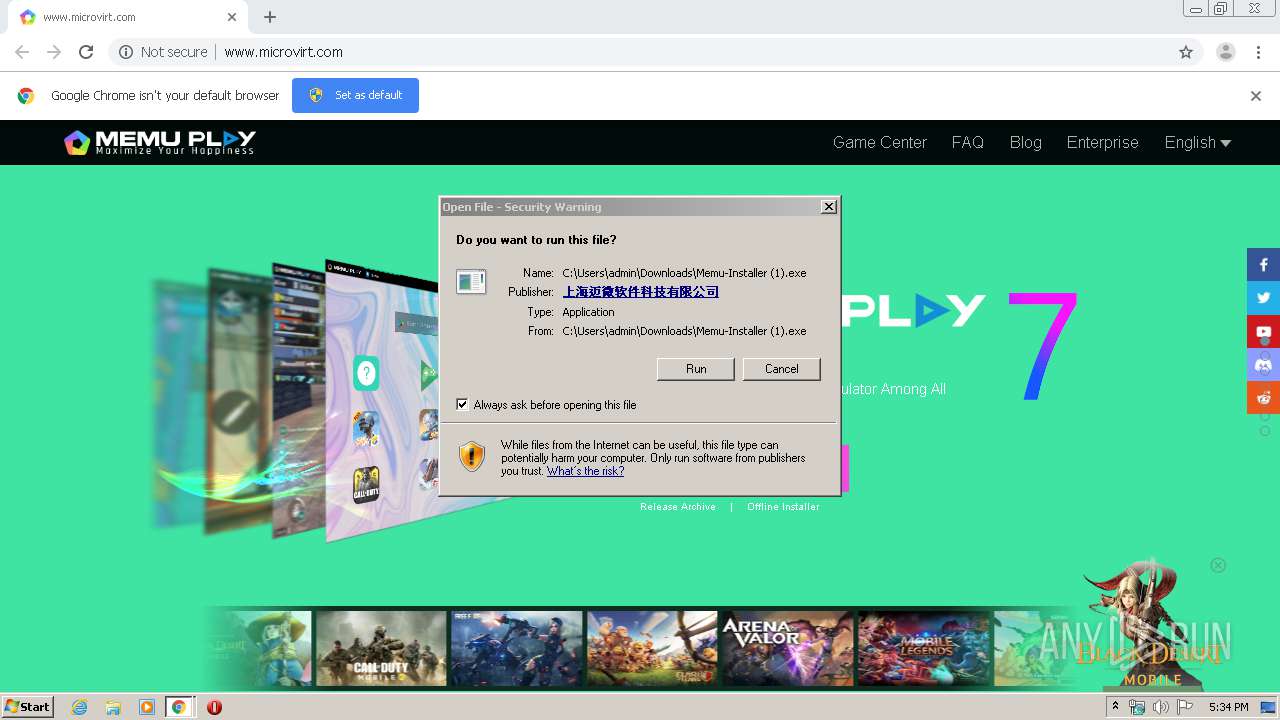Viewport: 1280px width, 720px height.
Task: Click the MEmu Play logo
Action: 159,142
